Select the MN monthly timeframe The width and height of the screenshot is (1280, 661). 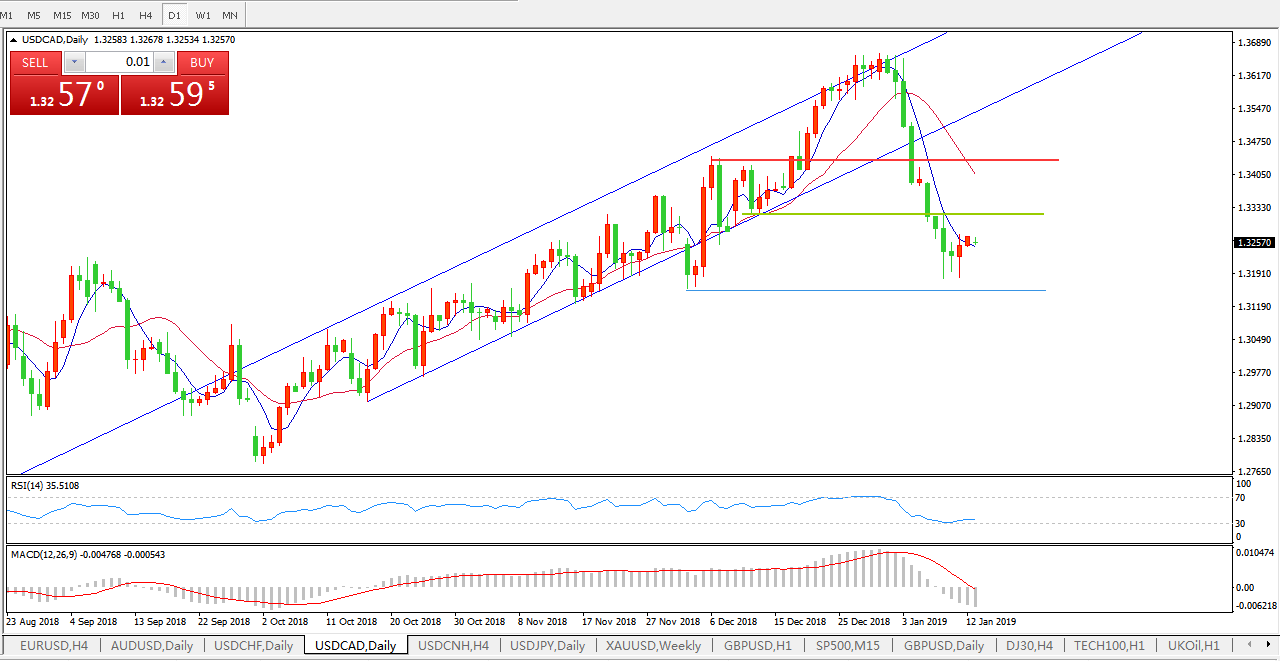[x=230, y=15]
